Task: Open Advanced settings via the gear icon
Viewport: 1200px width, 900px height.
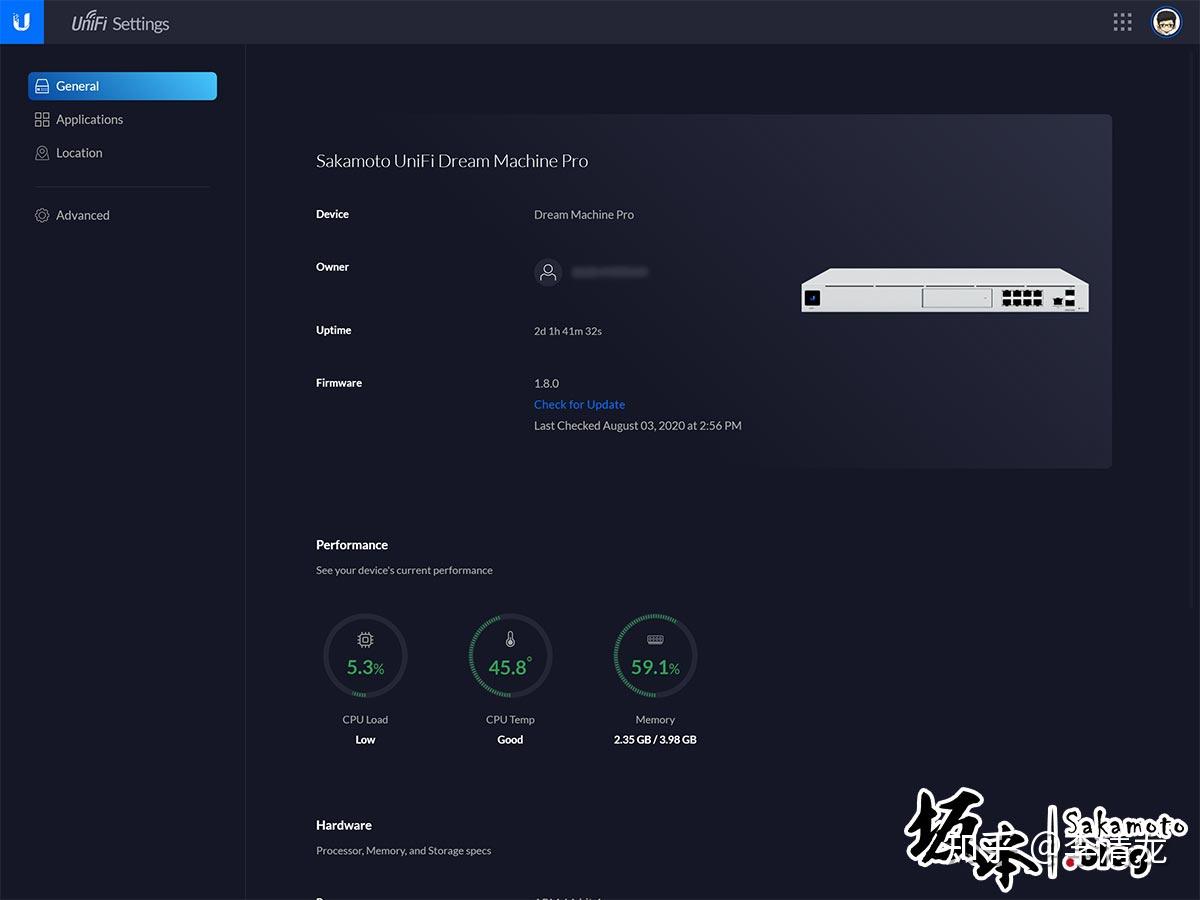Action: coord(42,215)
